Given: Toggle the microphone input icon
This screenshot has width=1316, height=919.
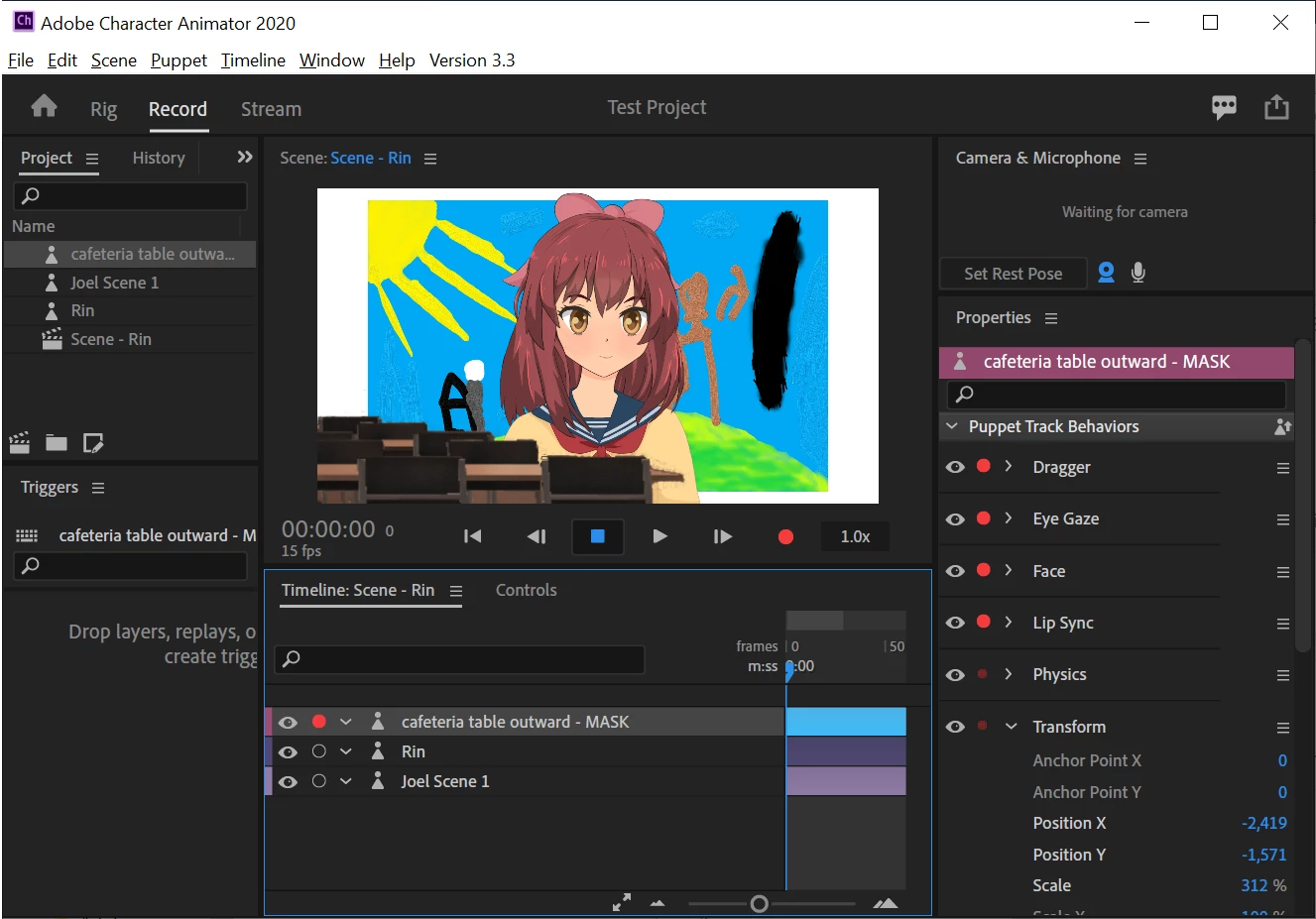Looking at the screenshot, I should (x=1138, y=272).
